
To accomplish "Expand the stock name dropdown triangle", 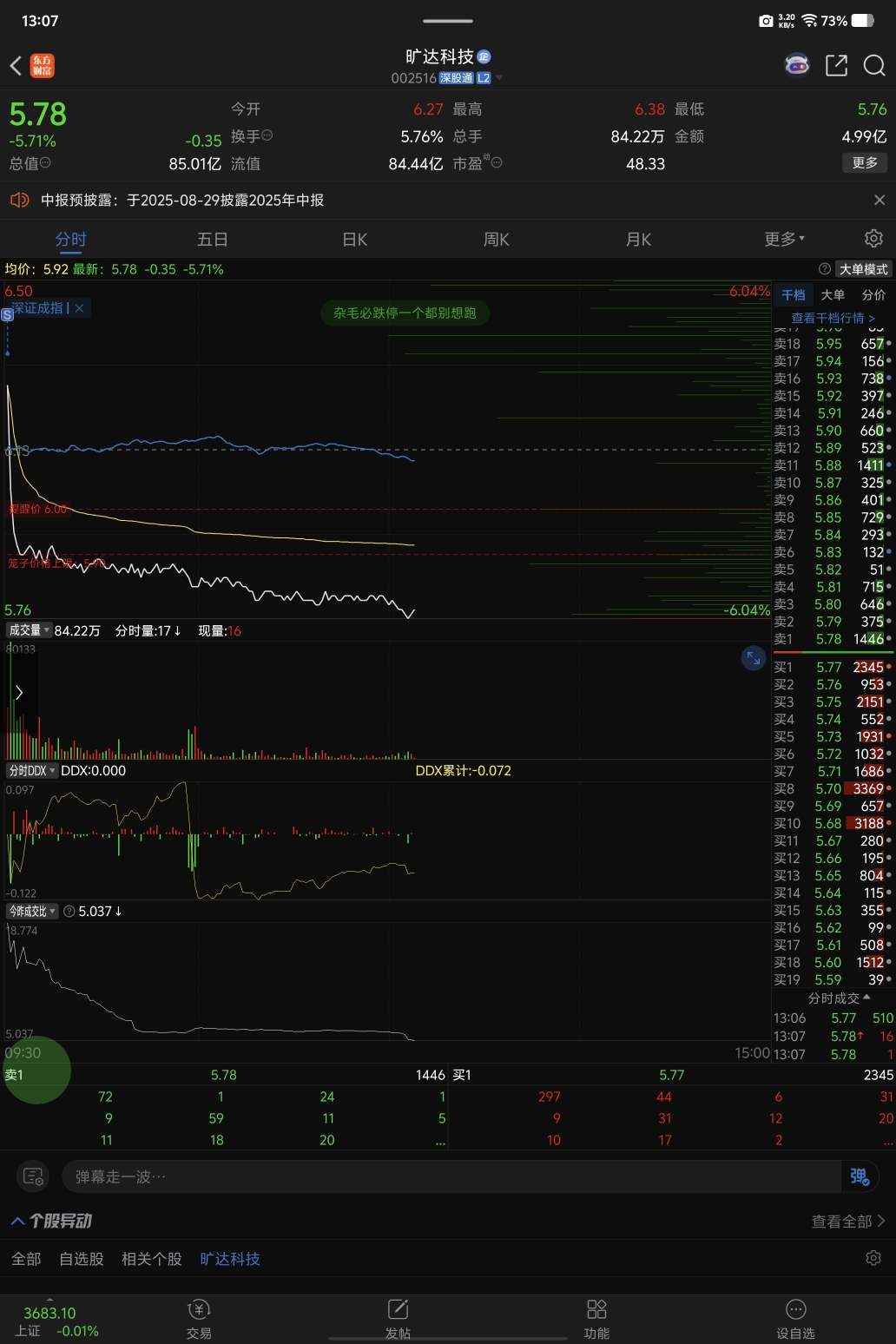I will click(499, 78).
